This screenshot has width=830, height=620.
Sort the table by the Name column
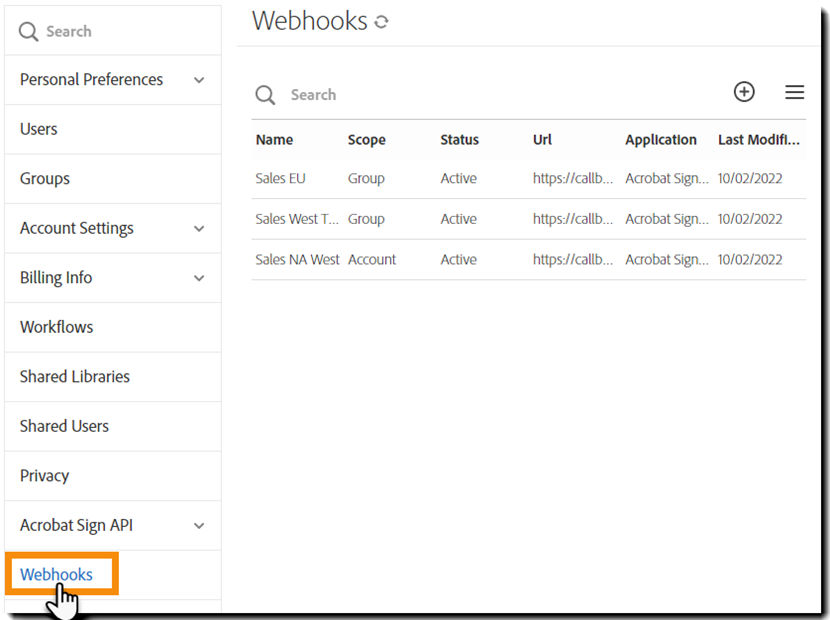pos(274,140)
